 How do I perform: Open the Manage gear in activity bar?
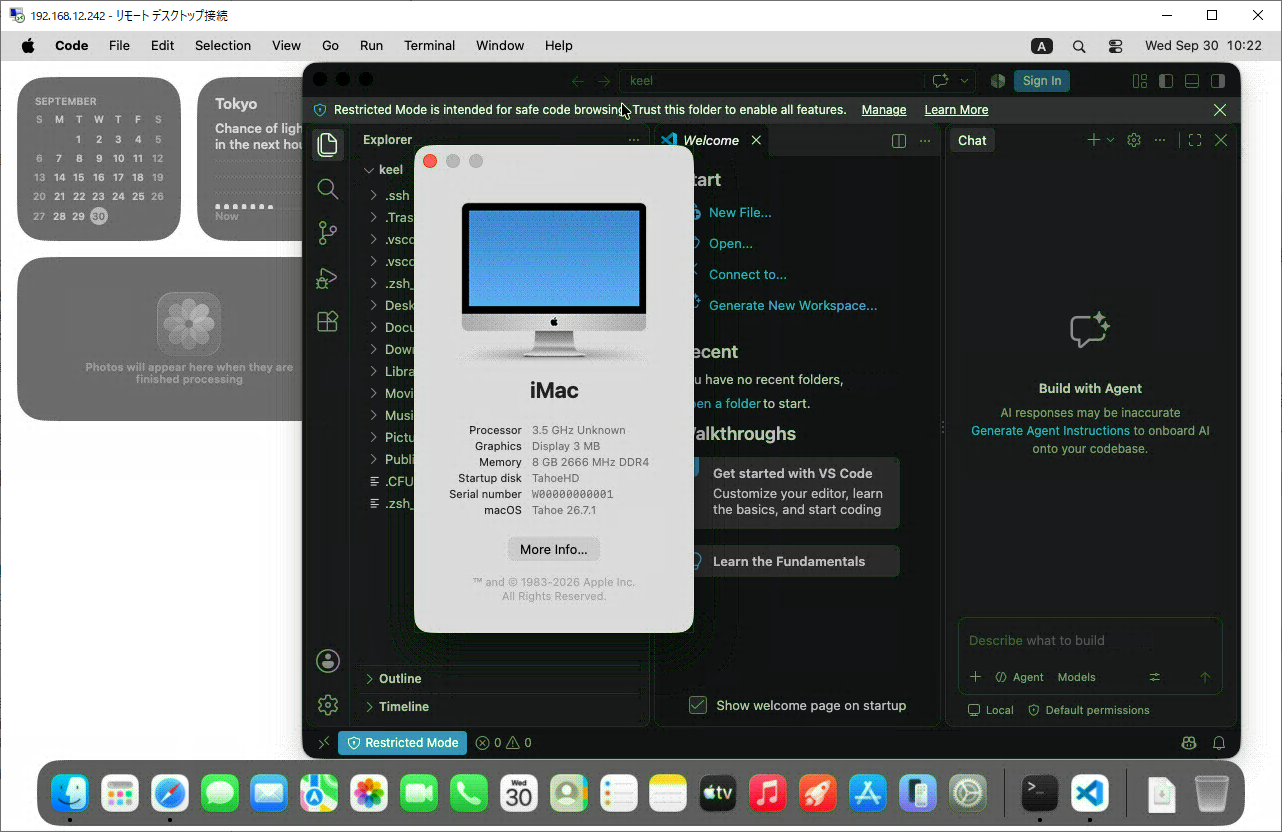click(327, 705)
